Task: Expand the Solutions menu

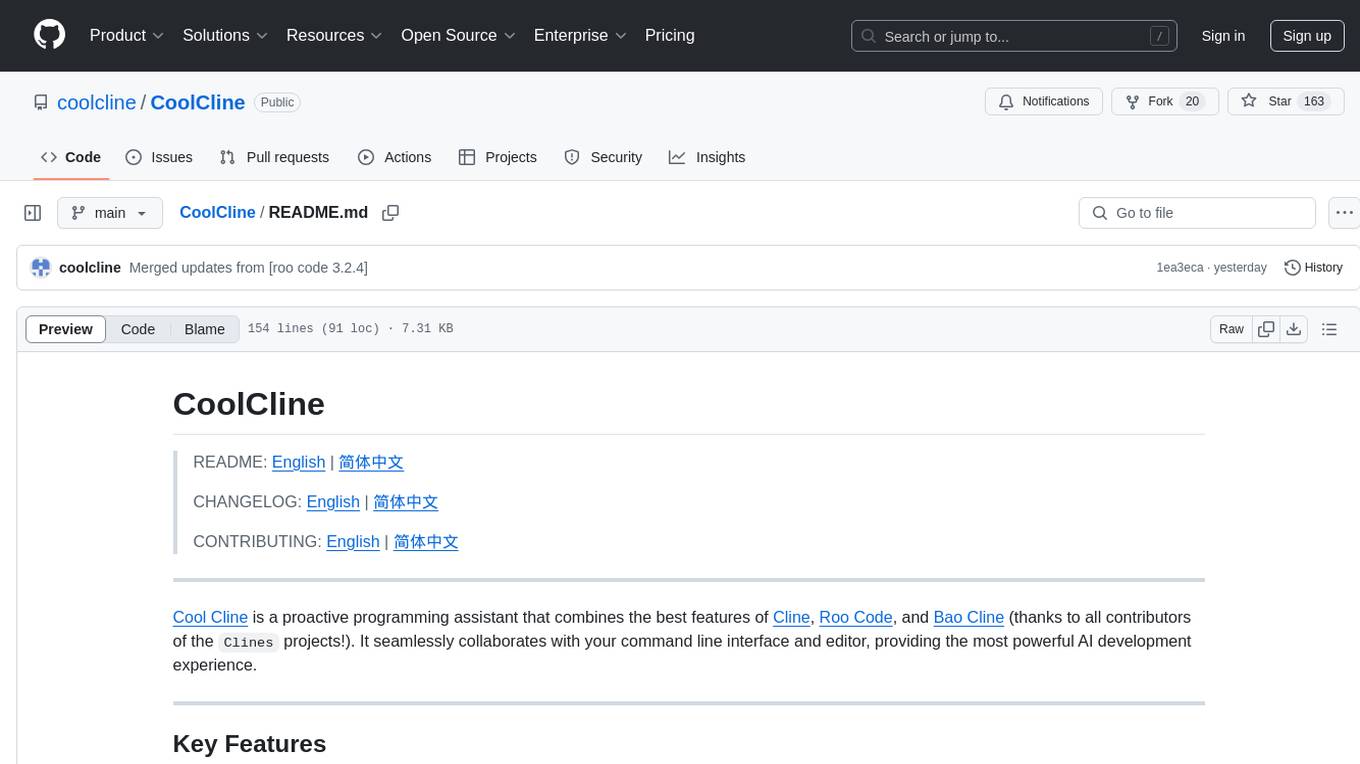Action: pos(225,35)
